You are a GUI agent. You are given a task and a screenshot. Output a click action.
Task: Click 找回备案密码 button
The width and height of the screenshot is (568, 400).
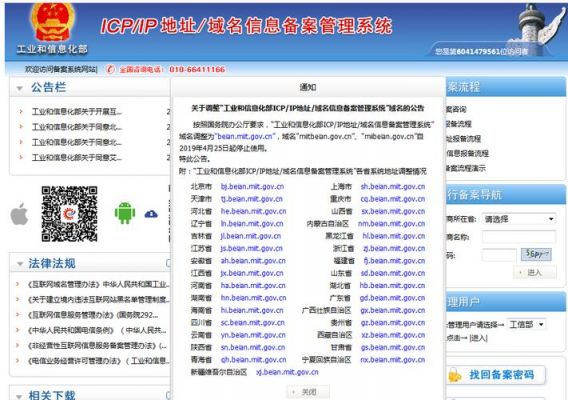496,375
